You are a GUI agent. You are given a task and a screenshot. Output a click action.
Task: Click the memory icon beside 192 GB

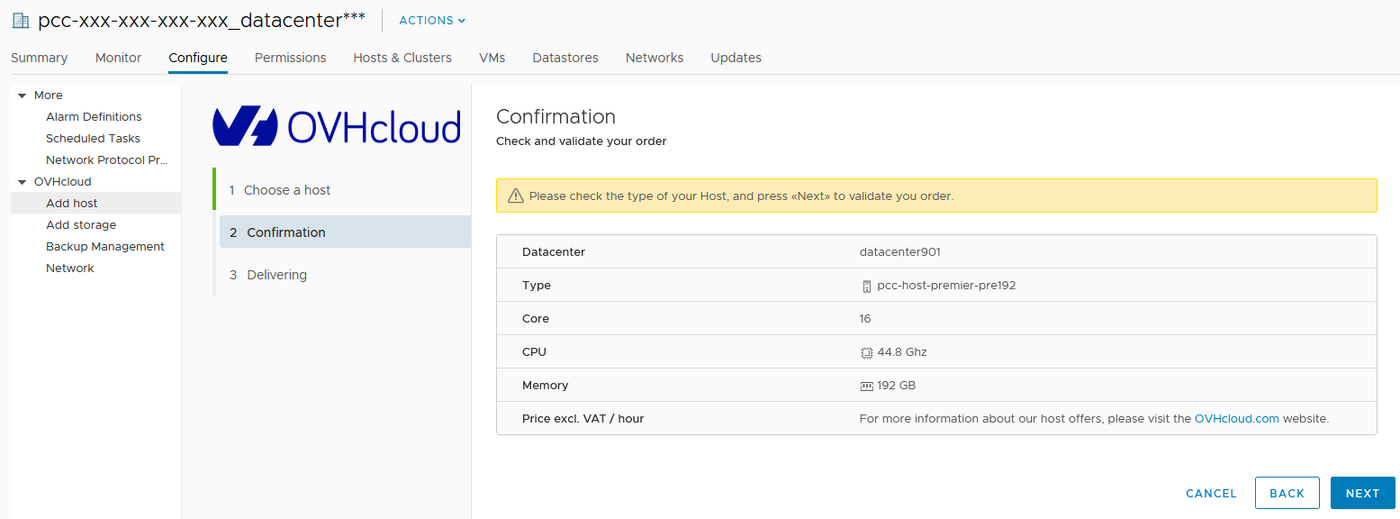(x=867, y=386)
